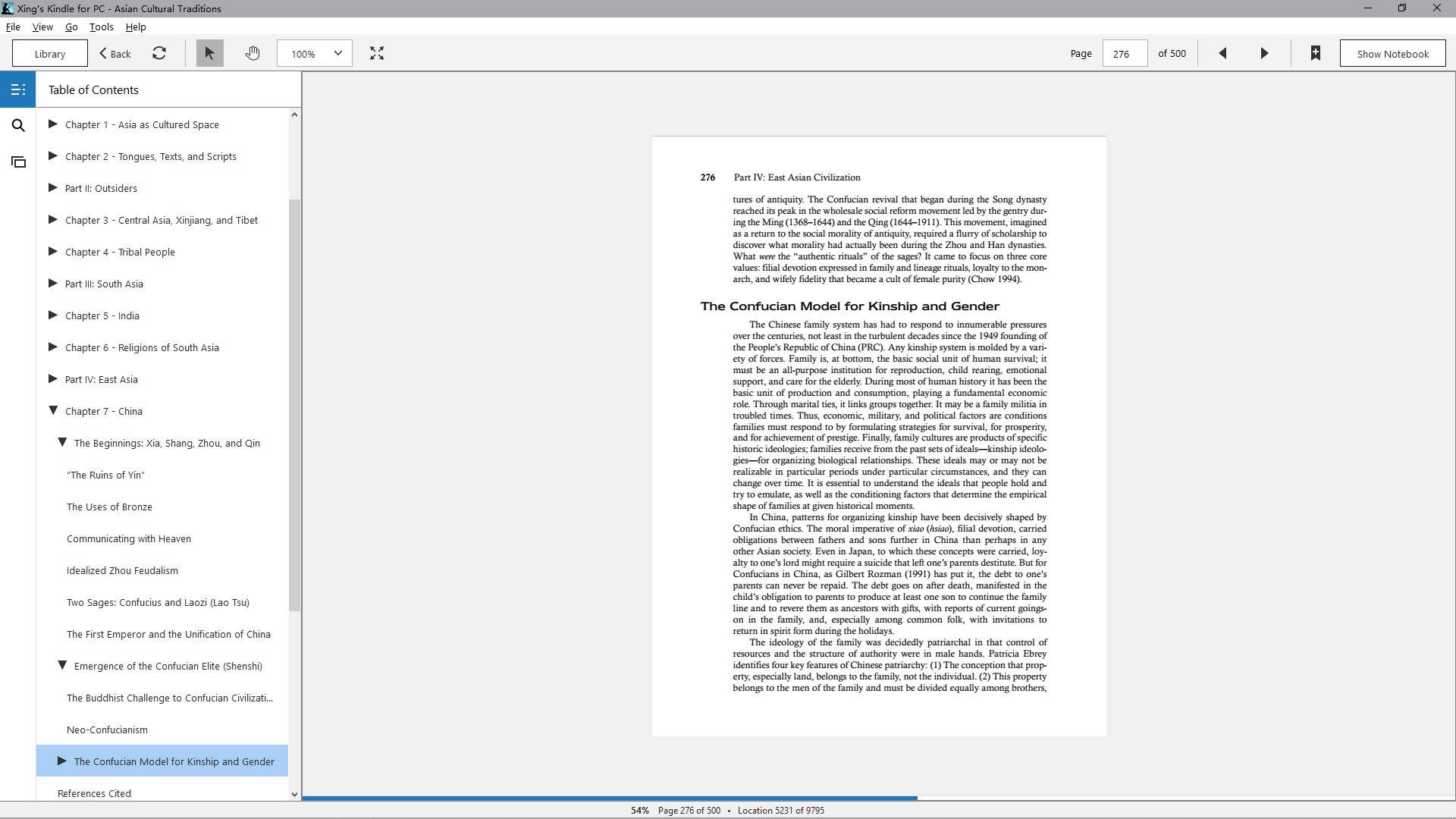
Task: Click heading The Confucian Model for Kinship and Gender on page
Action: [x=850, y=306]
